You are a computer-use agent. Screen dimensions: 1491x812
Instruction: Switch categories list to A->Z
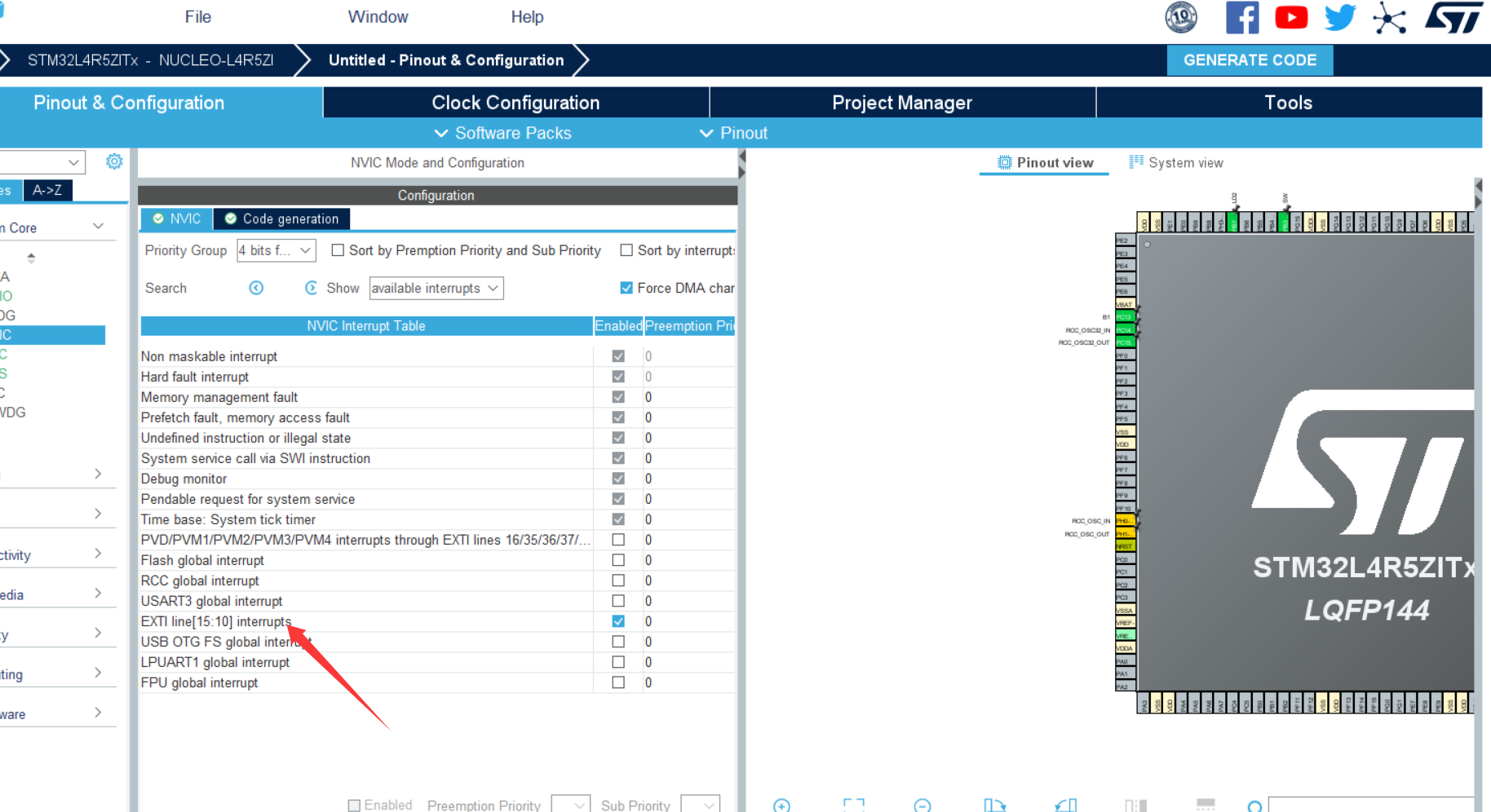tap(47, 190)
